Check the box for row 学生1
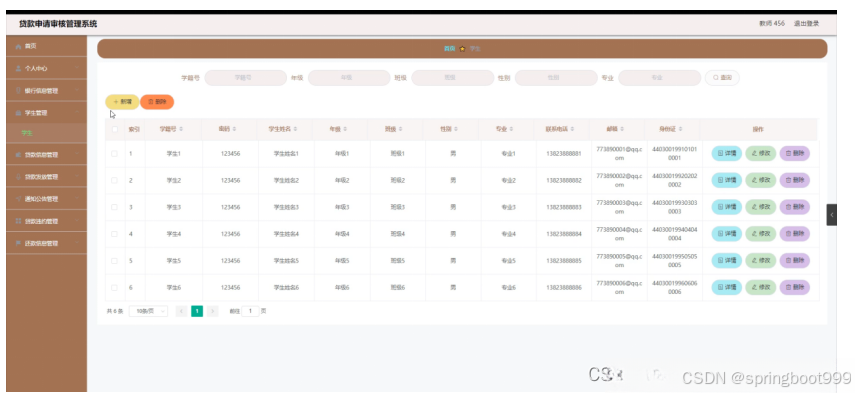Image resolution: width=855 pixels, height=393 pixels. 114,154
